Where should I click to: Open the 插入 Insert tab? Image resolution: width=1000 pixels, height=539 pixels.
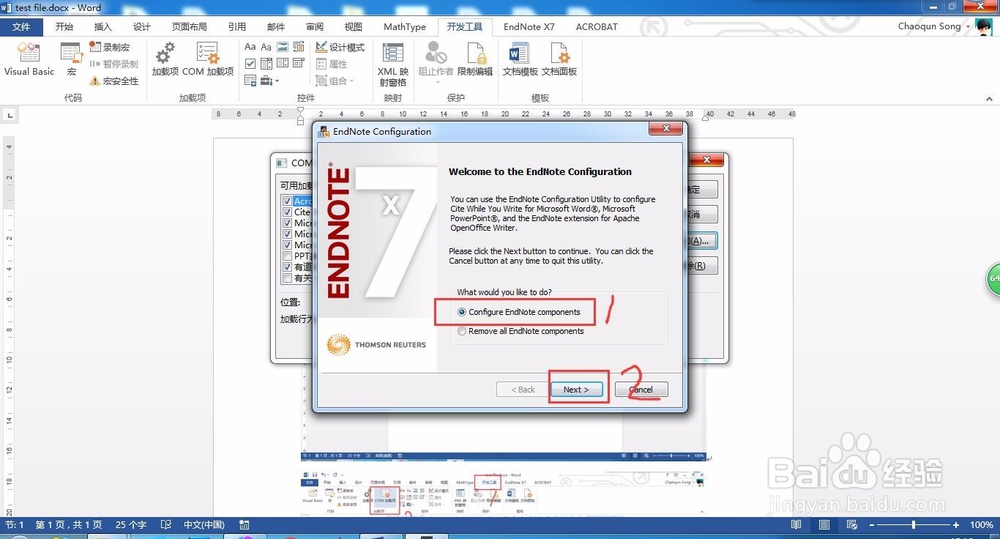103,27
